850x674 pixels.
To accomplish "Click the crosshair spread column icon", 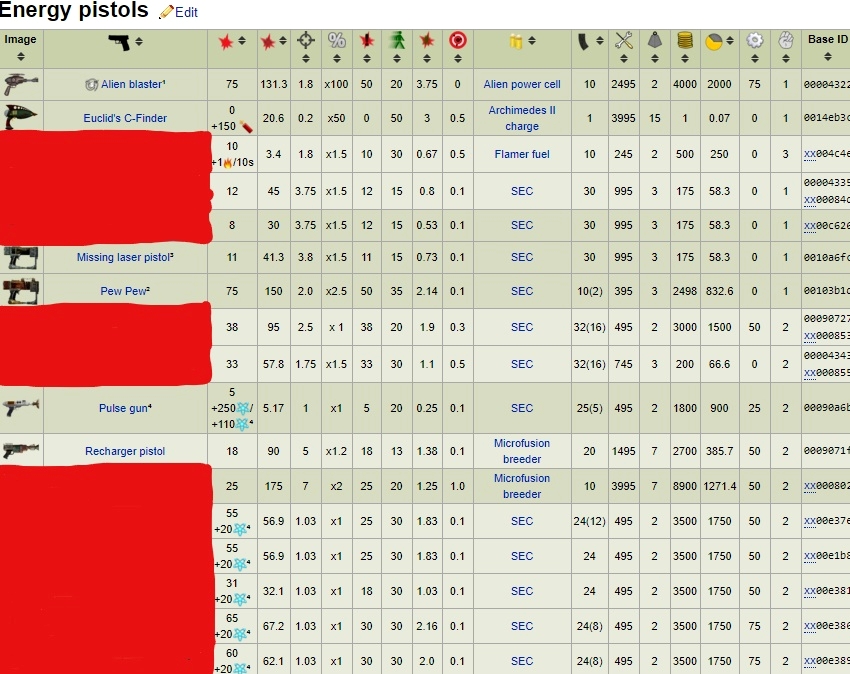I will (x=306, y=41).
